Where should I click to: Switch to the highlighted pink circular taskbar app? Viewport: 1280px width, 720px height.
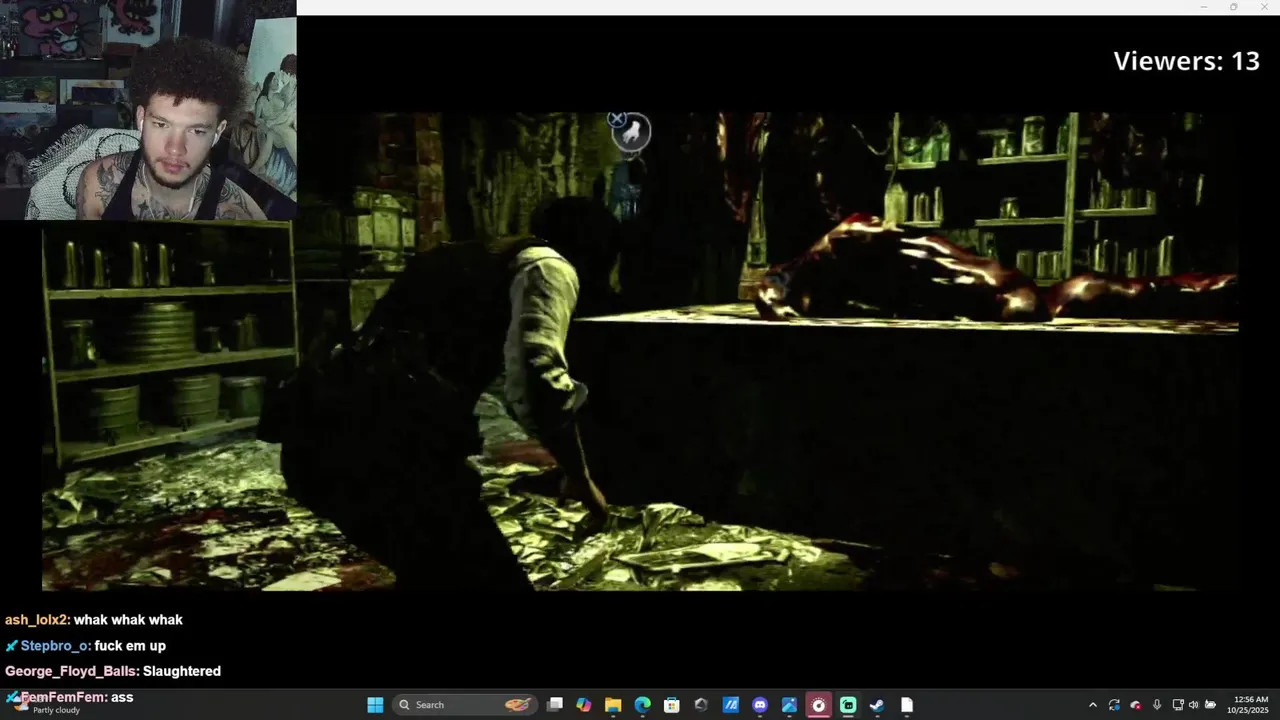coord(818,705)
